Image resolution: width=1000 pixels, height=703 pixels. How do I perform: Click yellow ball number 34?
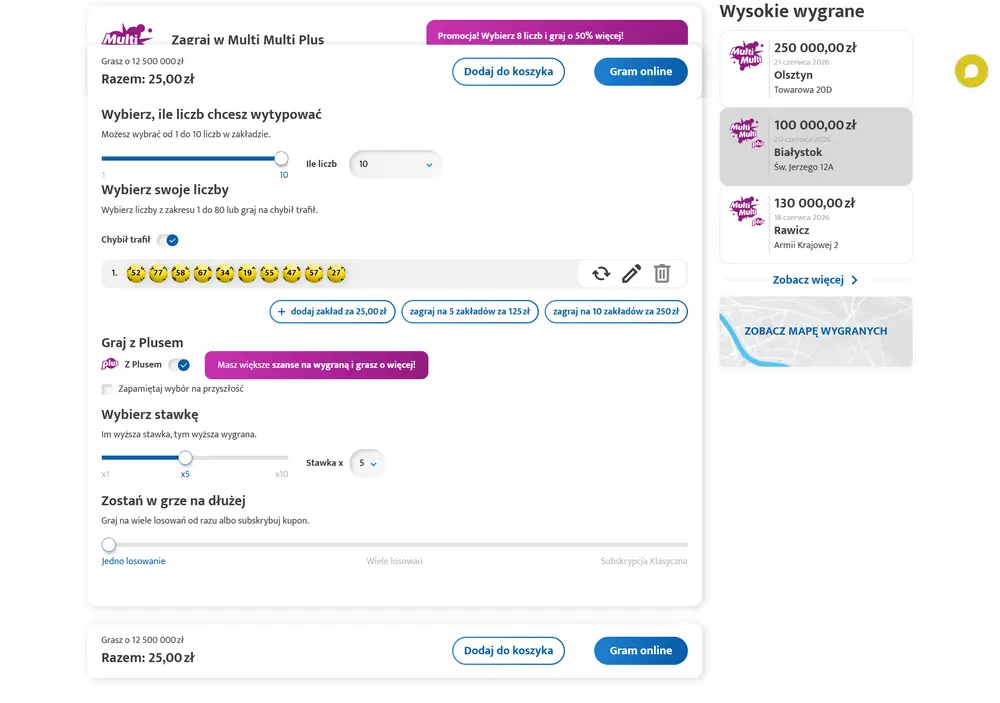click(224, 274)
